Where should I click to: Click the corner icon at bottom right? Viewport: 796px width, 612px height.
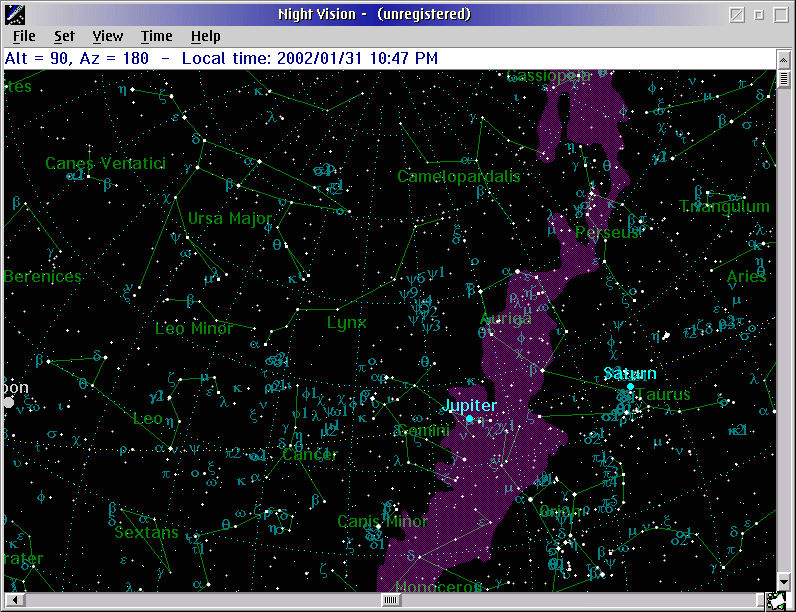pos(777,601)
